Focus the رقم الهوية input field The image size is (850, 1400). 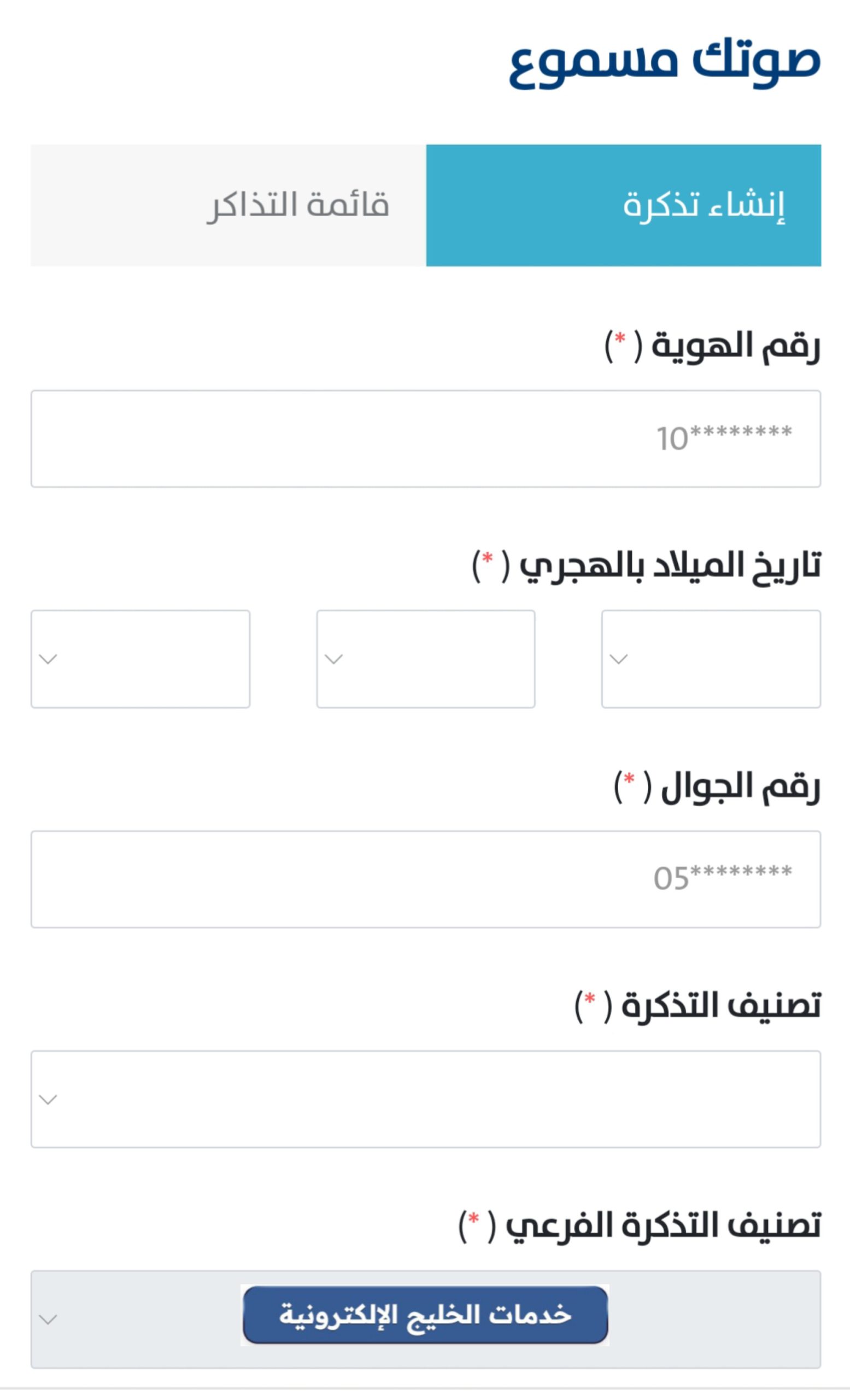tap(426, 439)
